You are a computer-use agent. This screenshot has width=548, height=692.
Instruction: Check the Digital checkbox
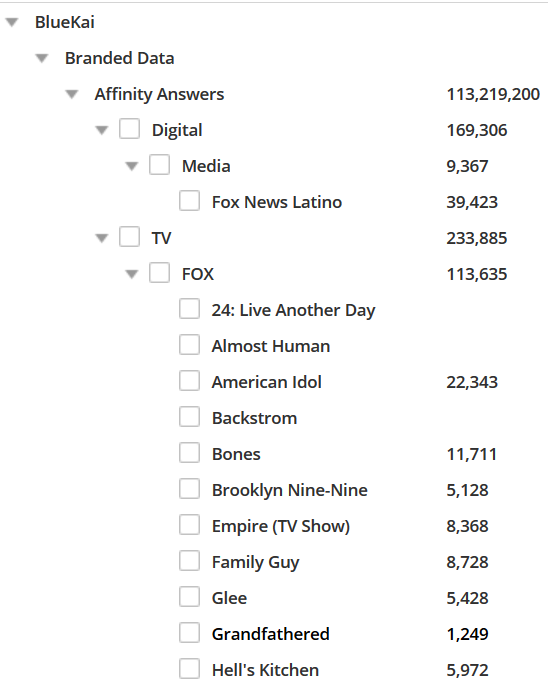click(129, 129)
